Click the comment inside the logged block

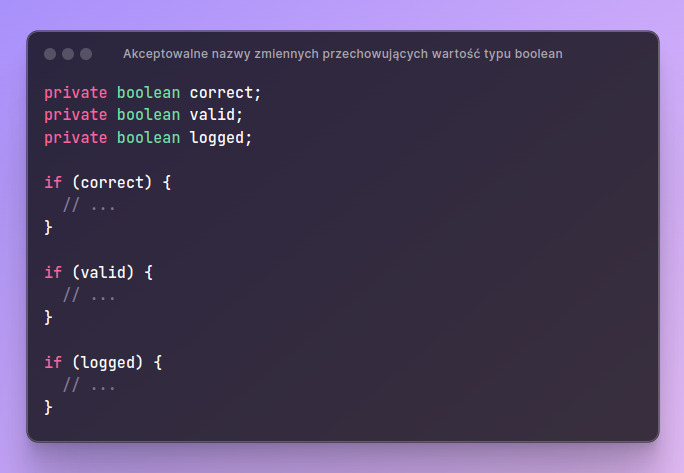pos(89,385)
